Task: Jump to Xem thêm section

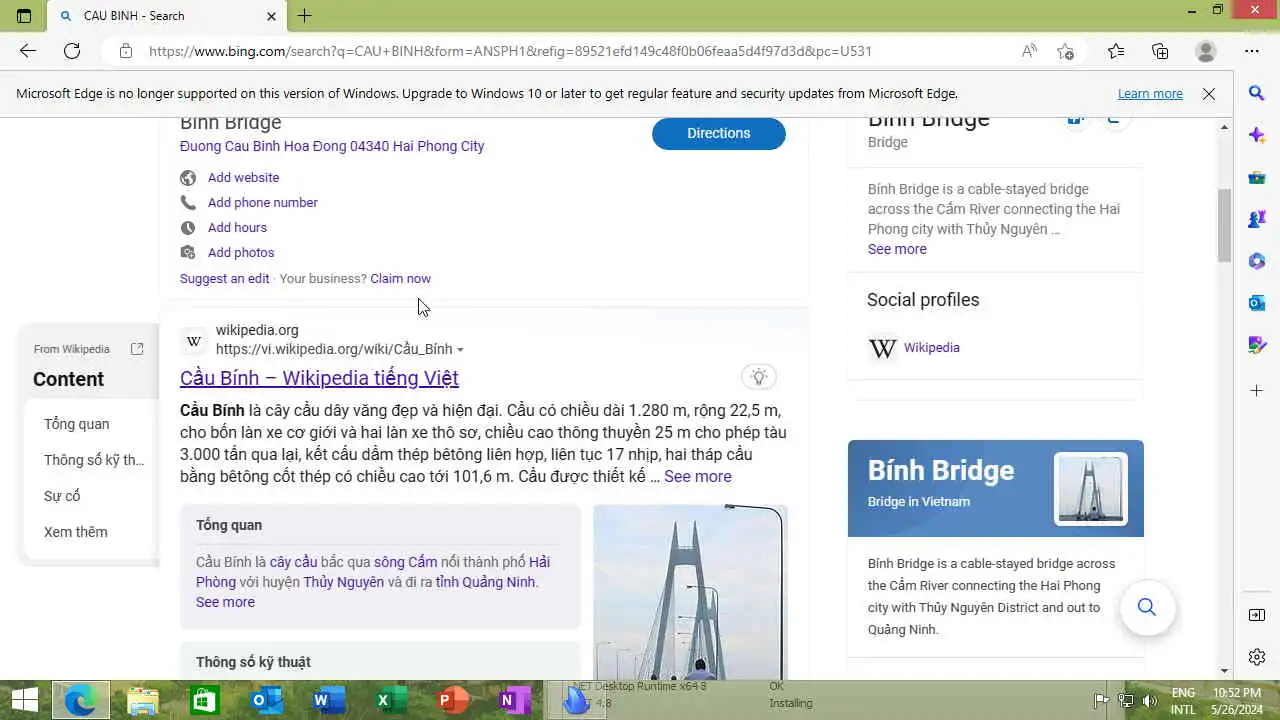Action: [75, 532]
